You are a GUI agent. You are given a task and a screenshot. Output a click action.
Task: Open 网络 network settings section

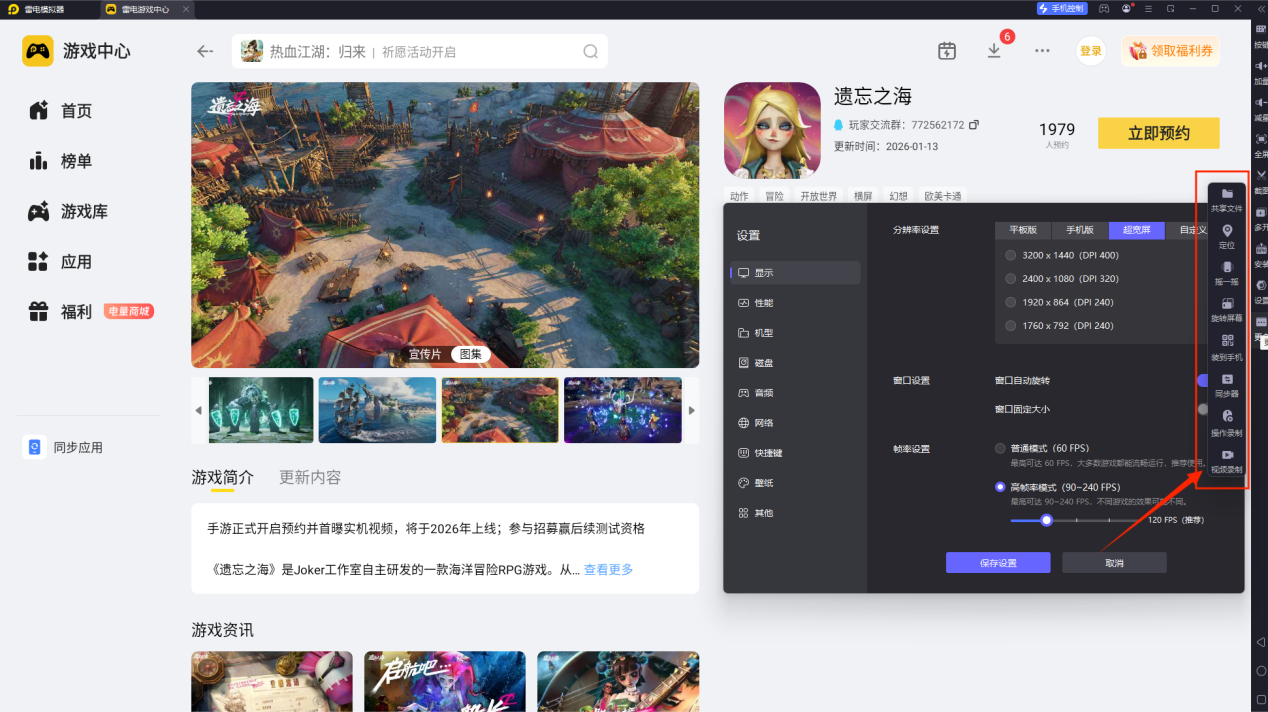click(x=796, y=423)
